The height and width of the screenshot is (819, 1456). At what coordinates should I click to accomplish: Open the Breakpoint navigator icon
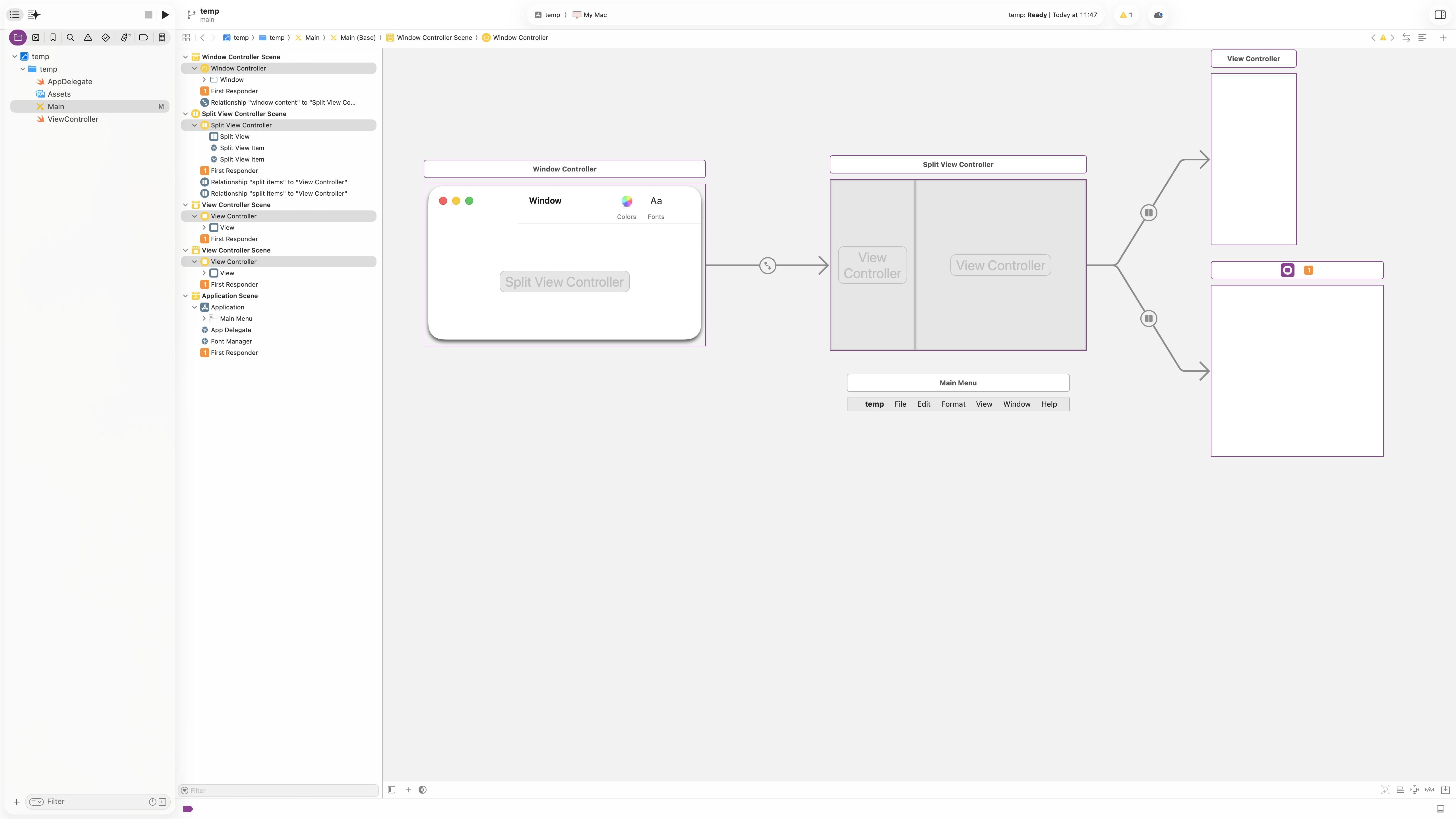[x=144, y=37]
